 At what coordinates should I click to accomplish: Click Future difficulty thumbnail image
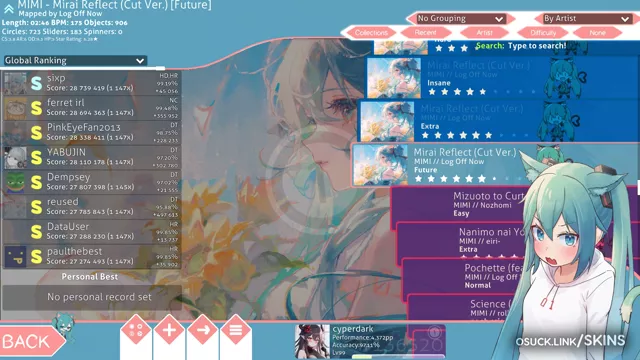(x=380, y=165)
